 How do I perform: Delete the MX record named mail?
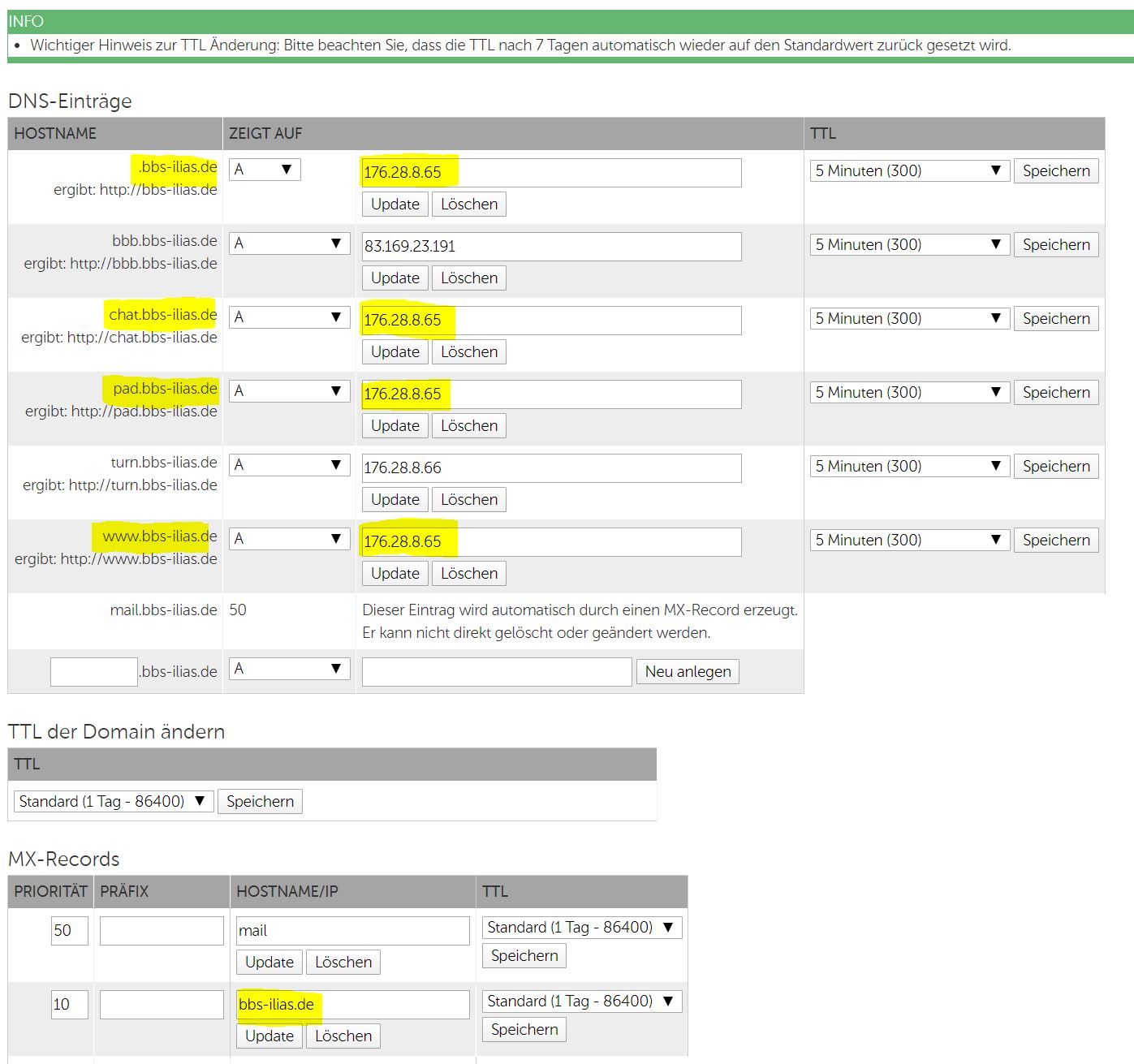[x=343, y=963]
